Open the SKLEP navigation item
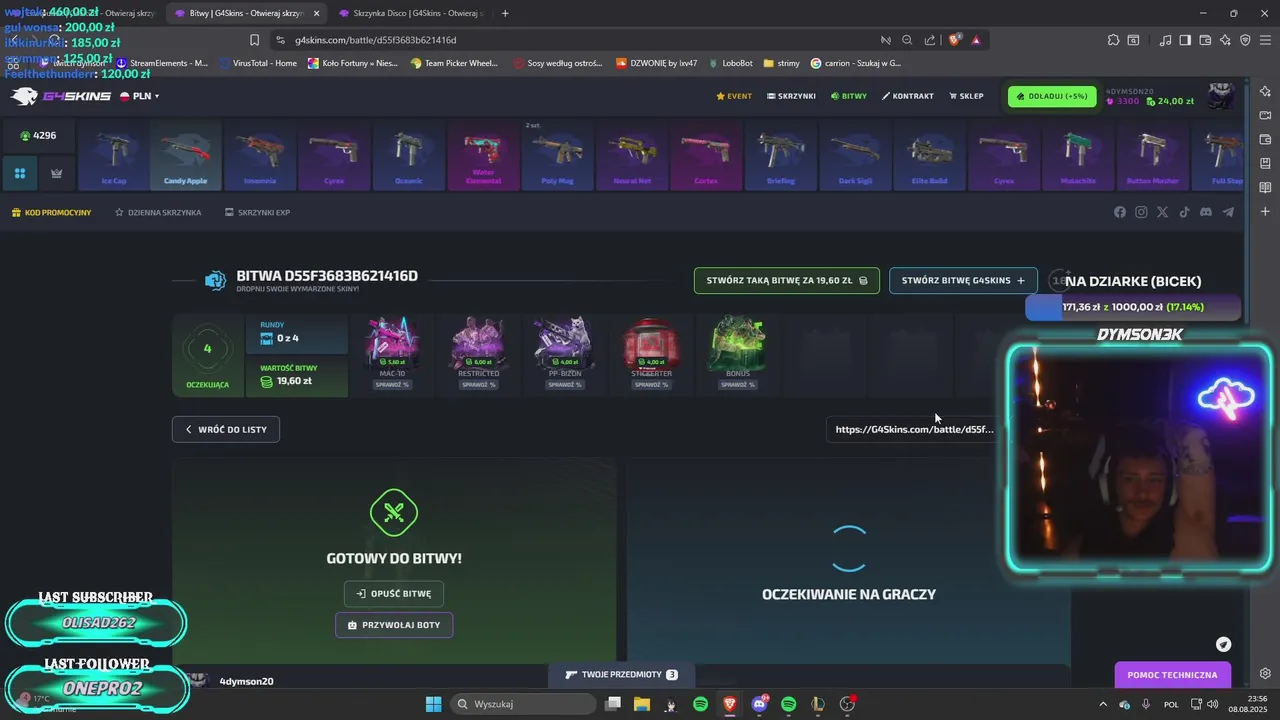The height and width of the screenshot is (720, 1280). (x=966, y=96)
